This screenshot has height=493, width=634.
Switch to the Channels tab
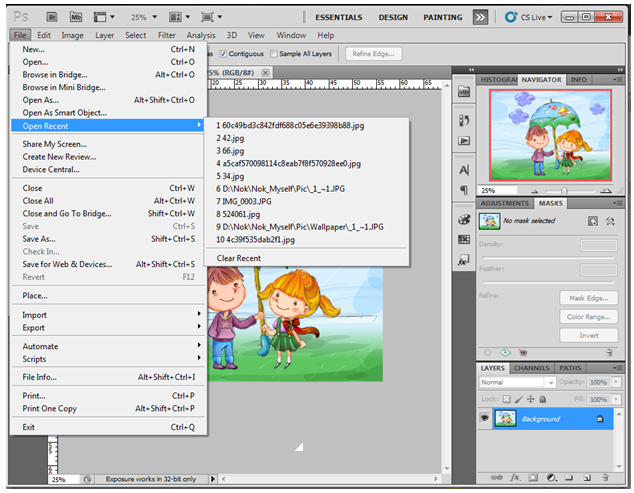tap(531, 368)
